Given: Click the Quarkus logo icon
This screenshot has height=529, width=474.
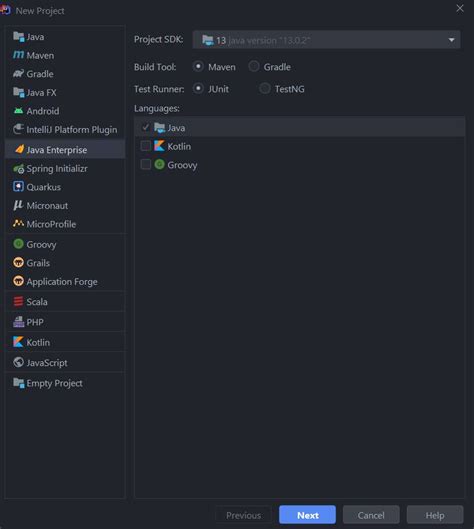Looking at the screenshot, I should 19,187.
